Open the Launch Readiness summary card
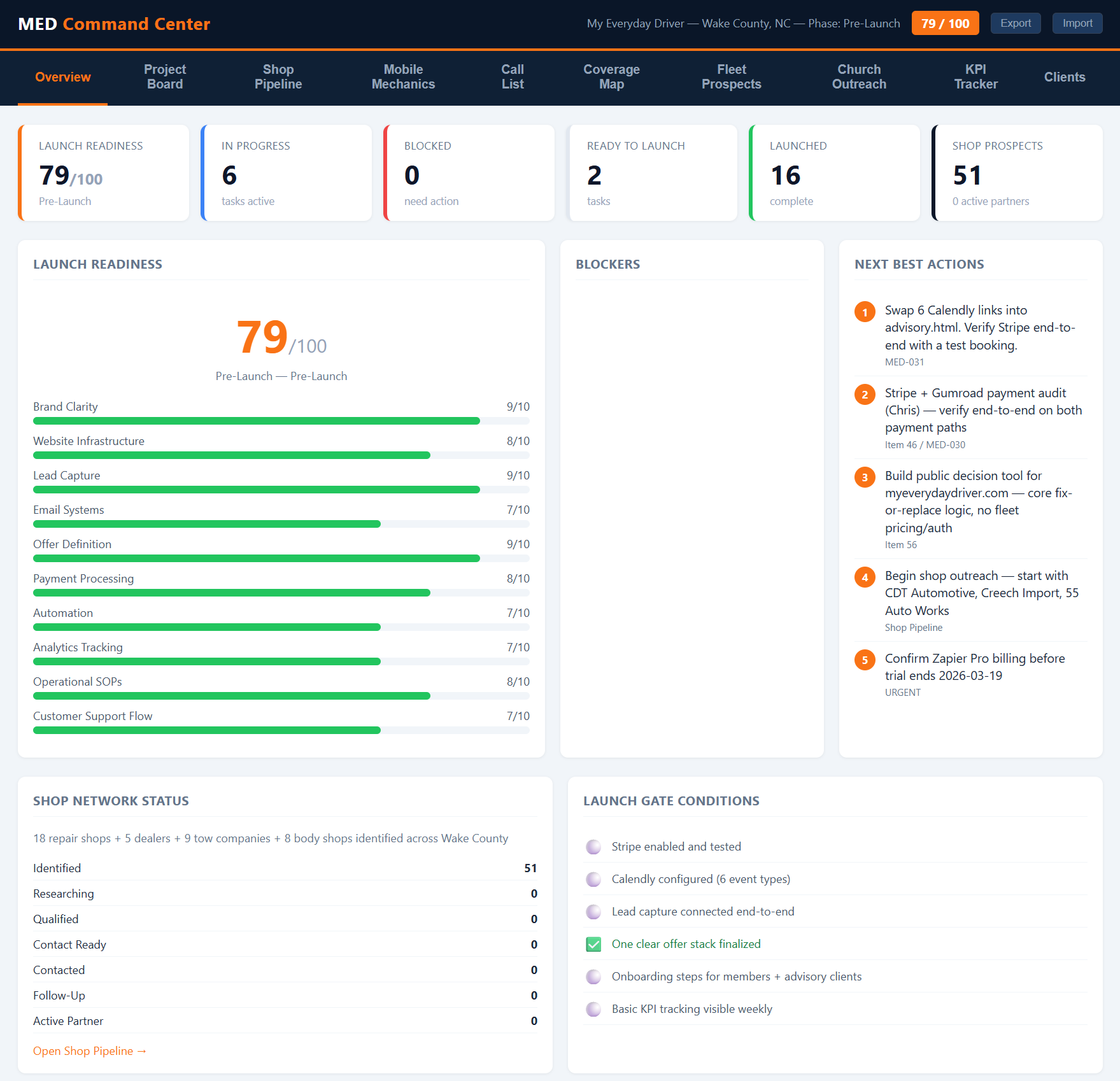 [104, 173]
